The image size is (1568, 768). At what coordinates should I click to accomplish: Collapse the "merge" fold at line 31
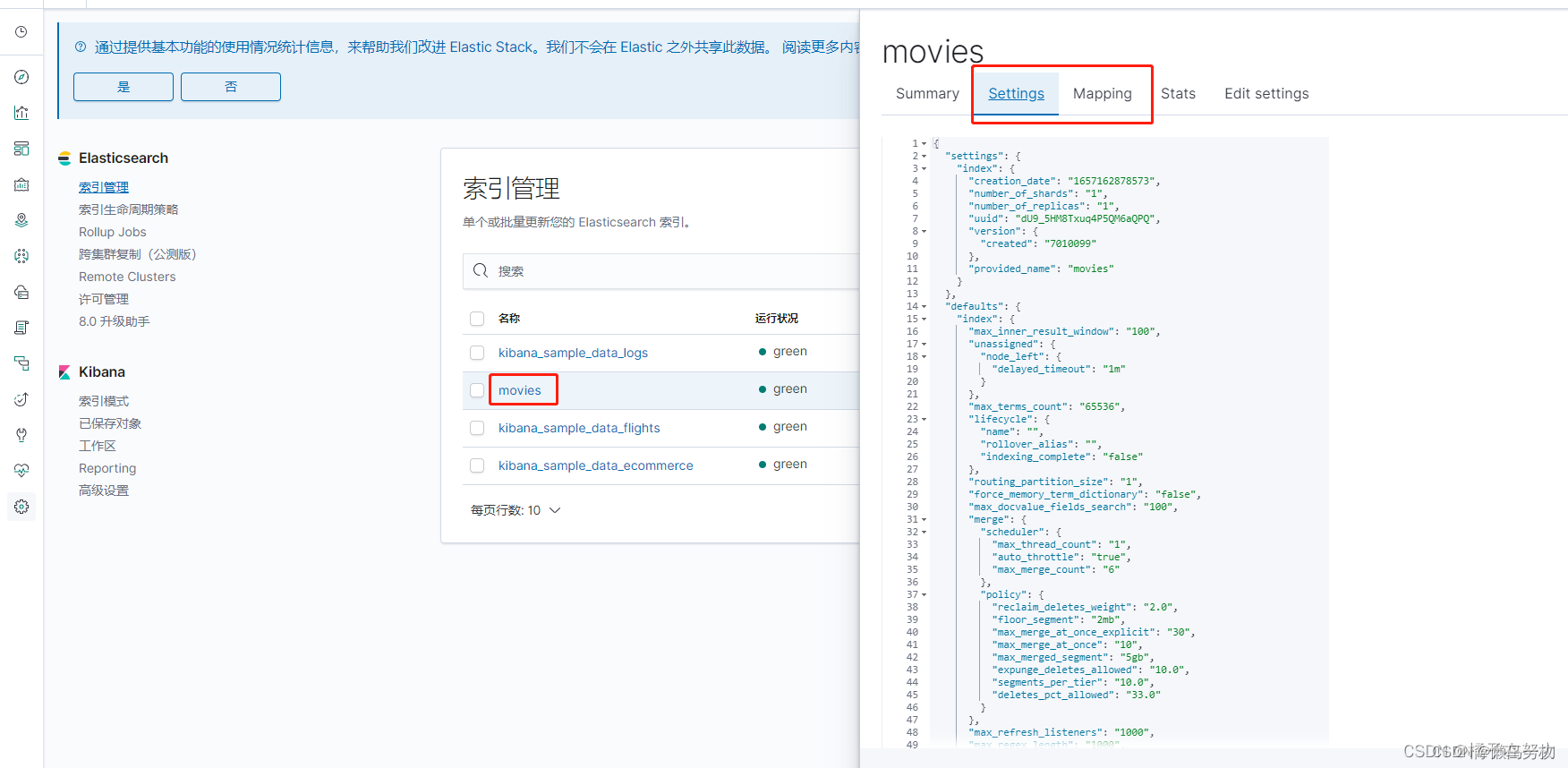[925, 519]
